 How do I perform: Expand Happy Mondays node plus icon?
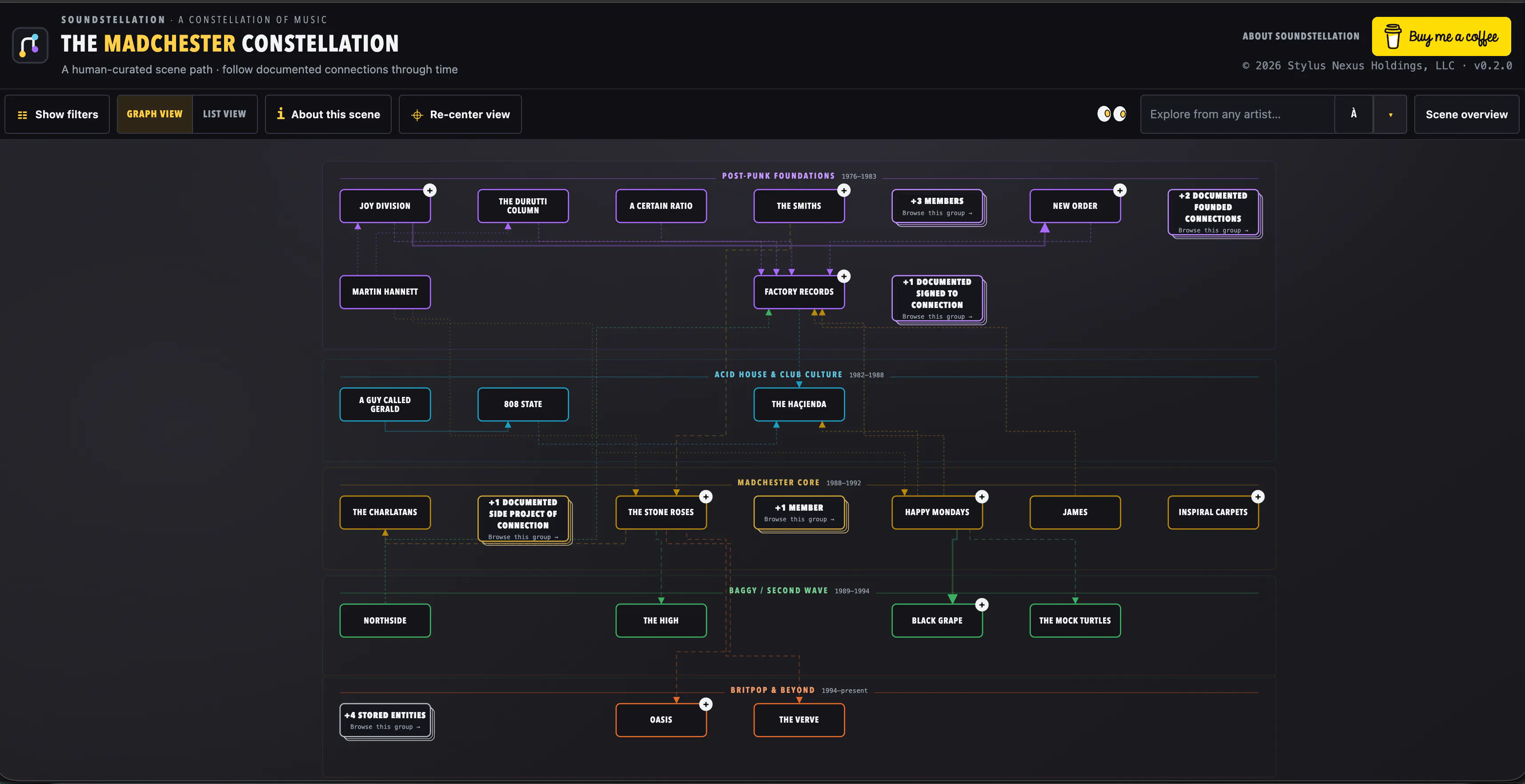coord(982,496)
